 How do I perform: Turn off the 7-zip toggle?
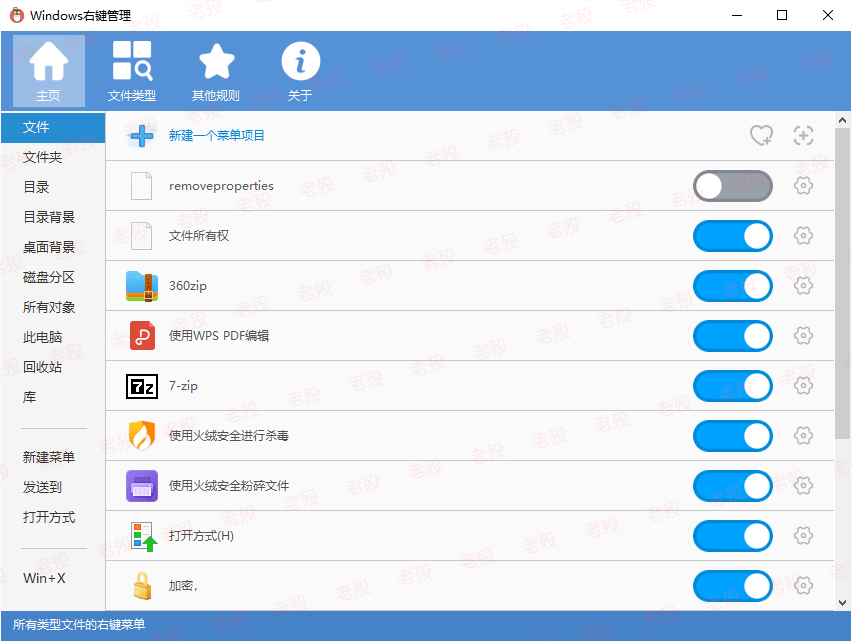(732, 386)
